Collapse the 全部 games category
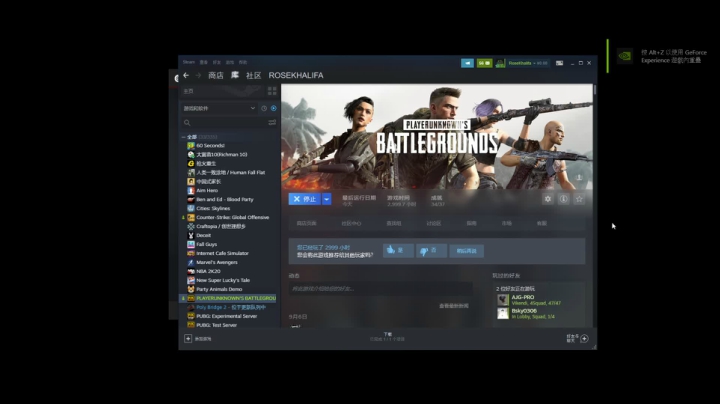The image size is (720, 404). coord(184,137)
